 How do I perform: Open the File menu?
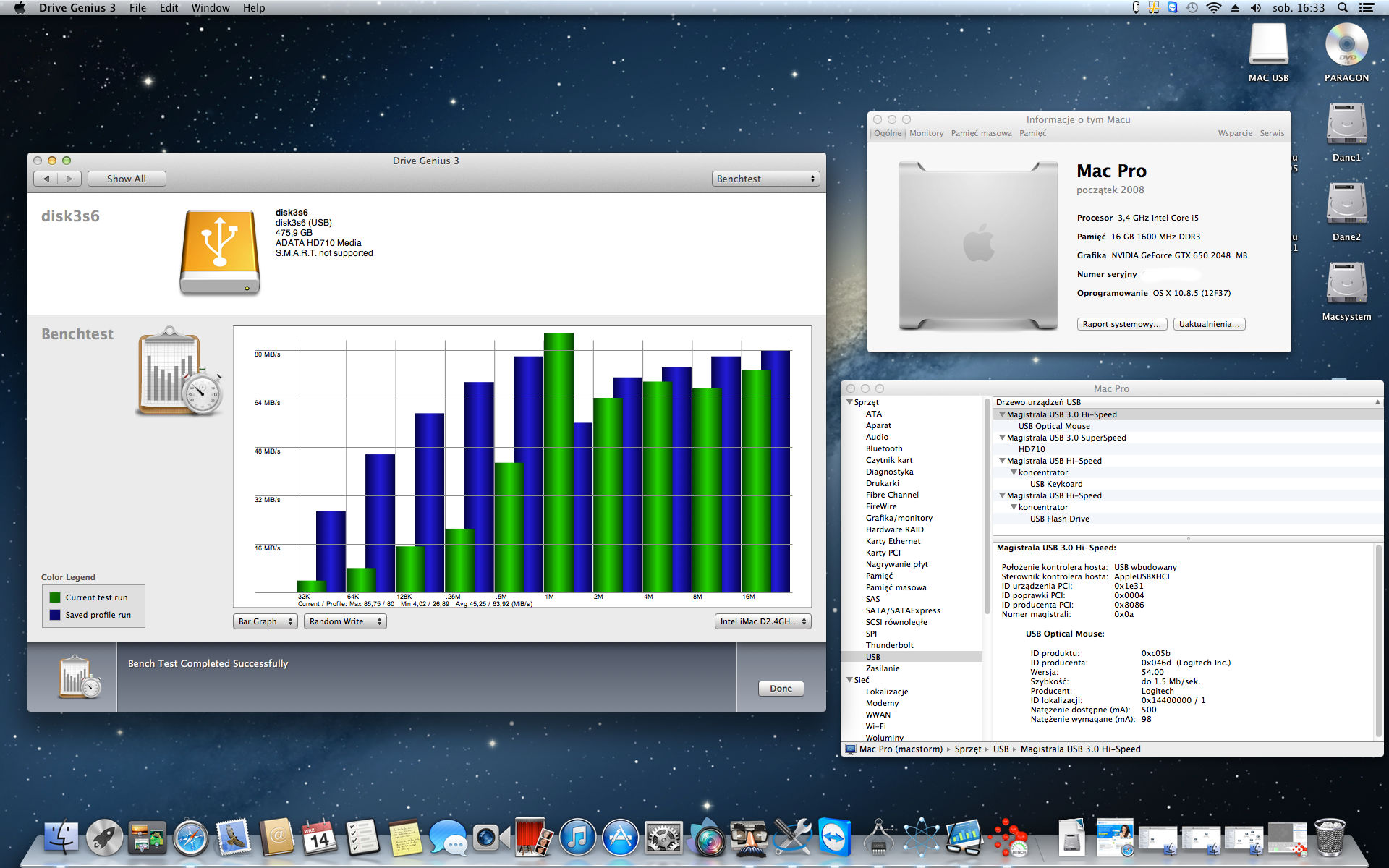pos(137,8)
